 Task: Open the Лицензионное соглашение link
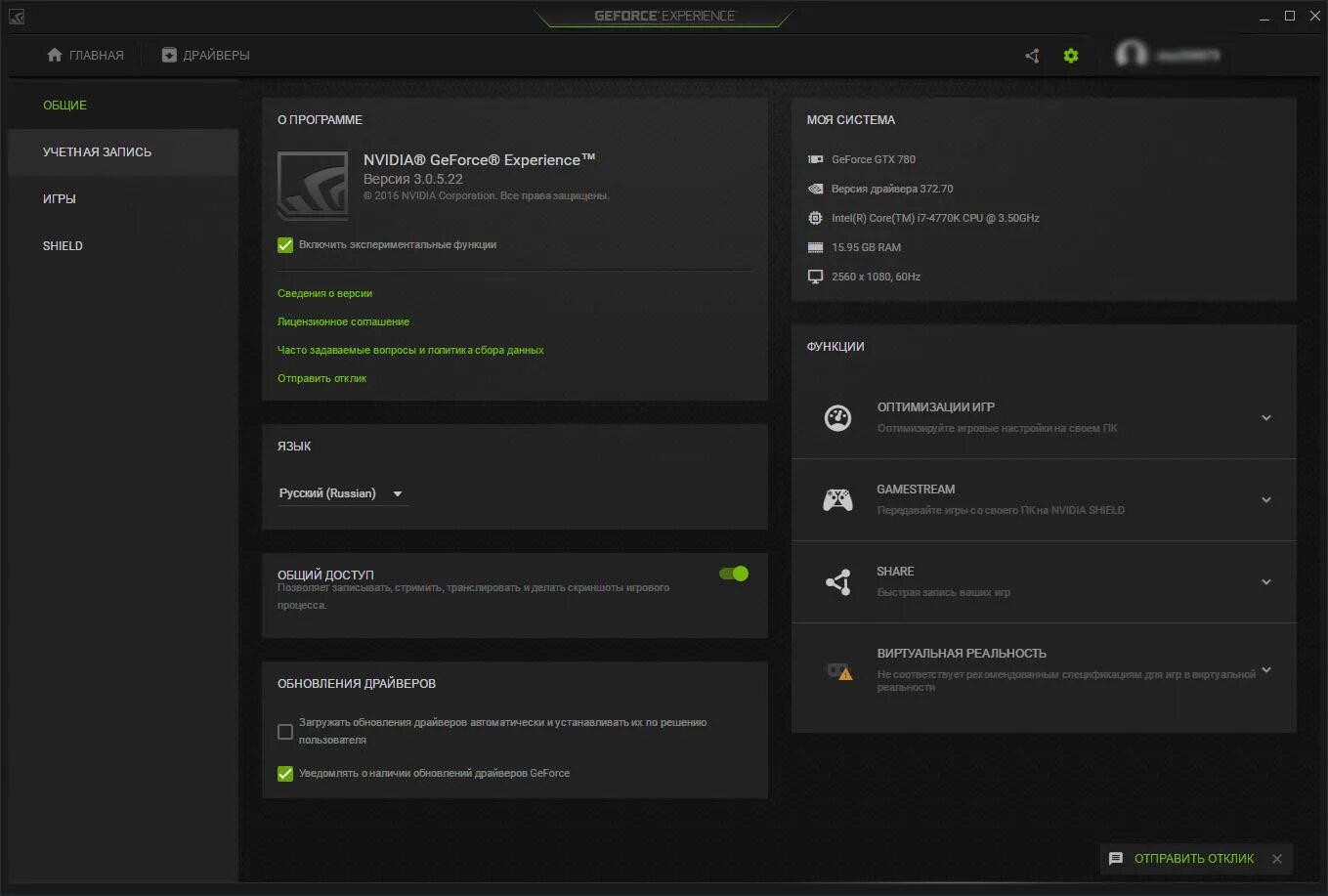[x=343, y=321]
